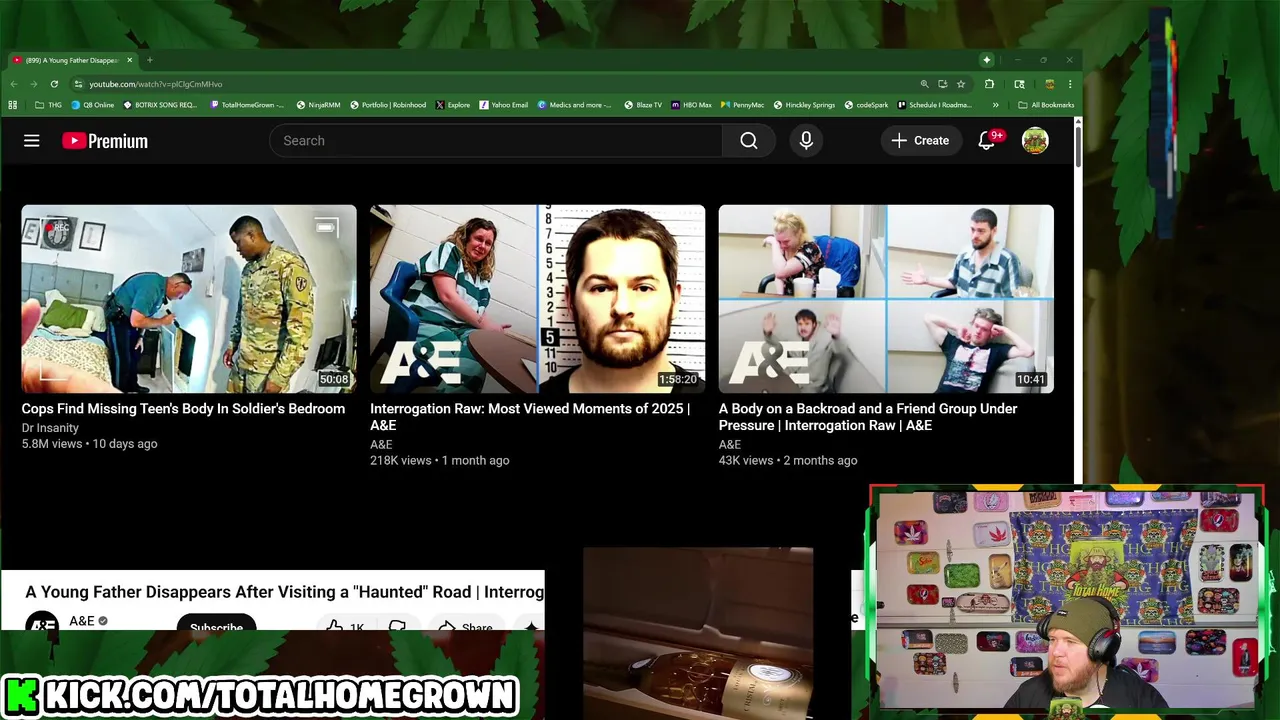Open Portfolio Robinhood bookmark
This screenshot has height=720, width=1280.
[389, 105]
